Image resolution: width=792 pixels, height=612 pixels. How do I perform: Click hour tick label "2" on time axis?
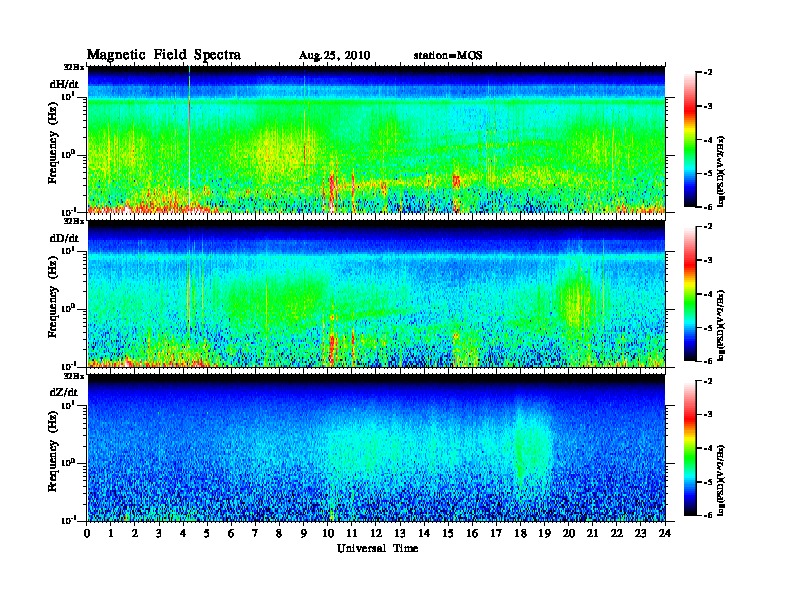click(x=135, y=533)
